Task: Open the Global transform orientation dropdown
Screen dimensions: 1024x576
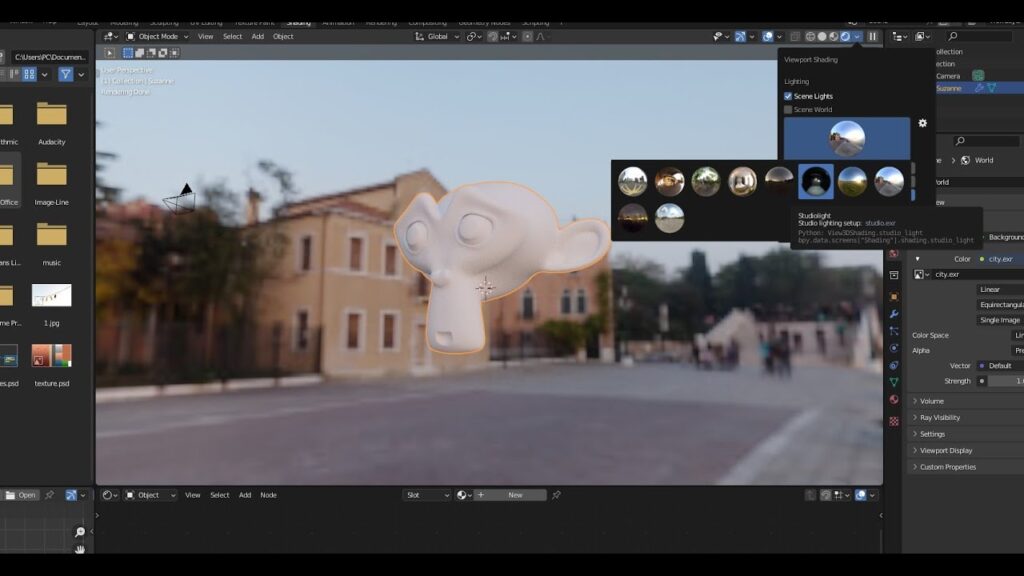Action: click(x=437, y=37)
